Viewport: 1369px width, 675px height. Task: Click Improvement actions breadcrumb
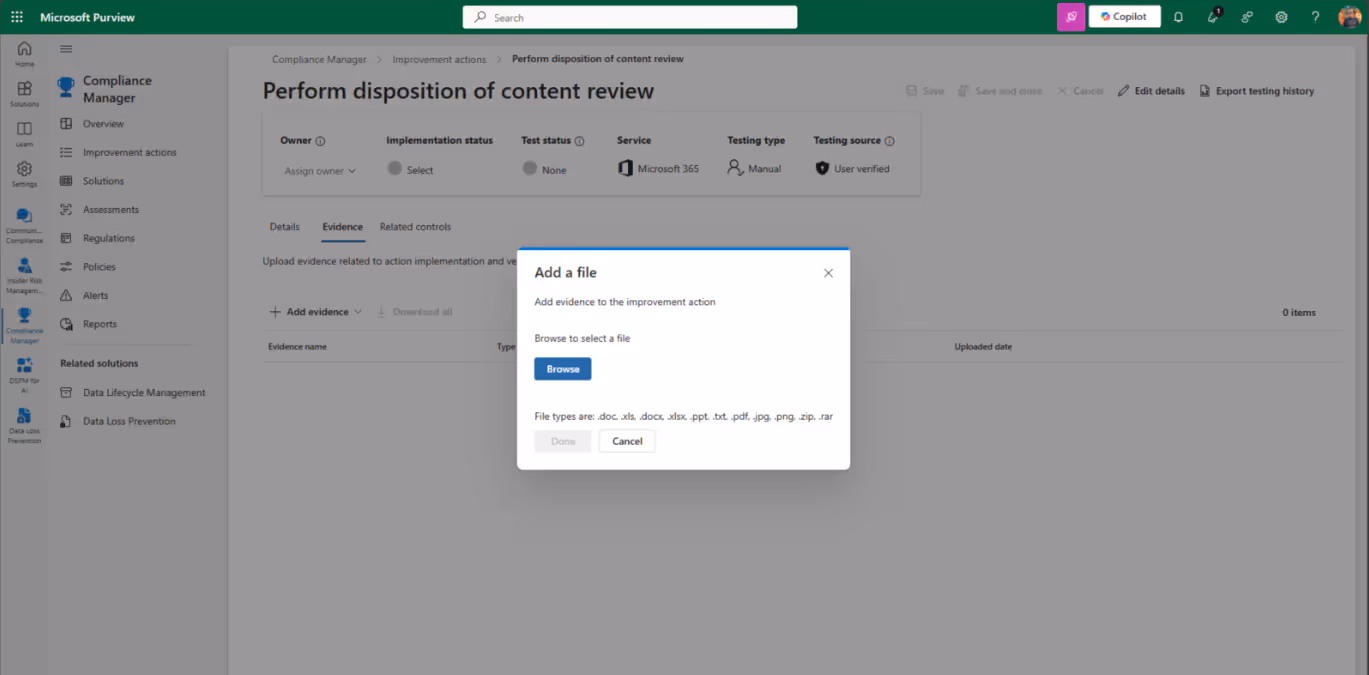click(439, 59)
